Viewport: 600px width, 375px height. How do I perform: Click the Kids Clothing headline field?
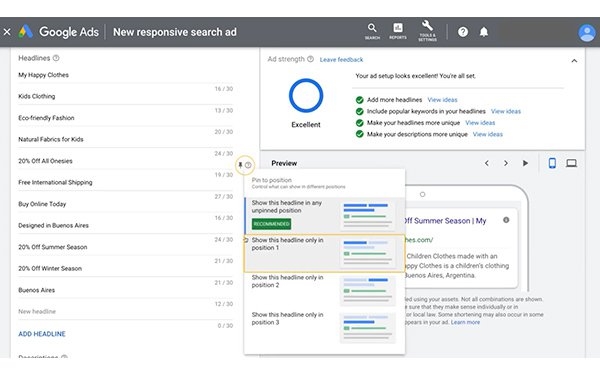click(x=126, y=96)
